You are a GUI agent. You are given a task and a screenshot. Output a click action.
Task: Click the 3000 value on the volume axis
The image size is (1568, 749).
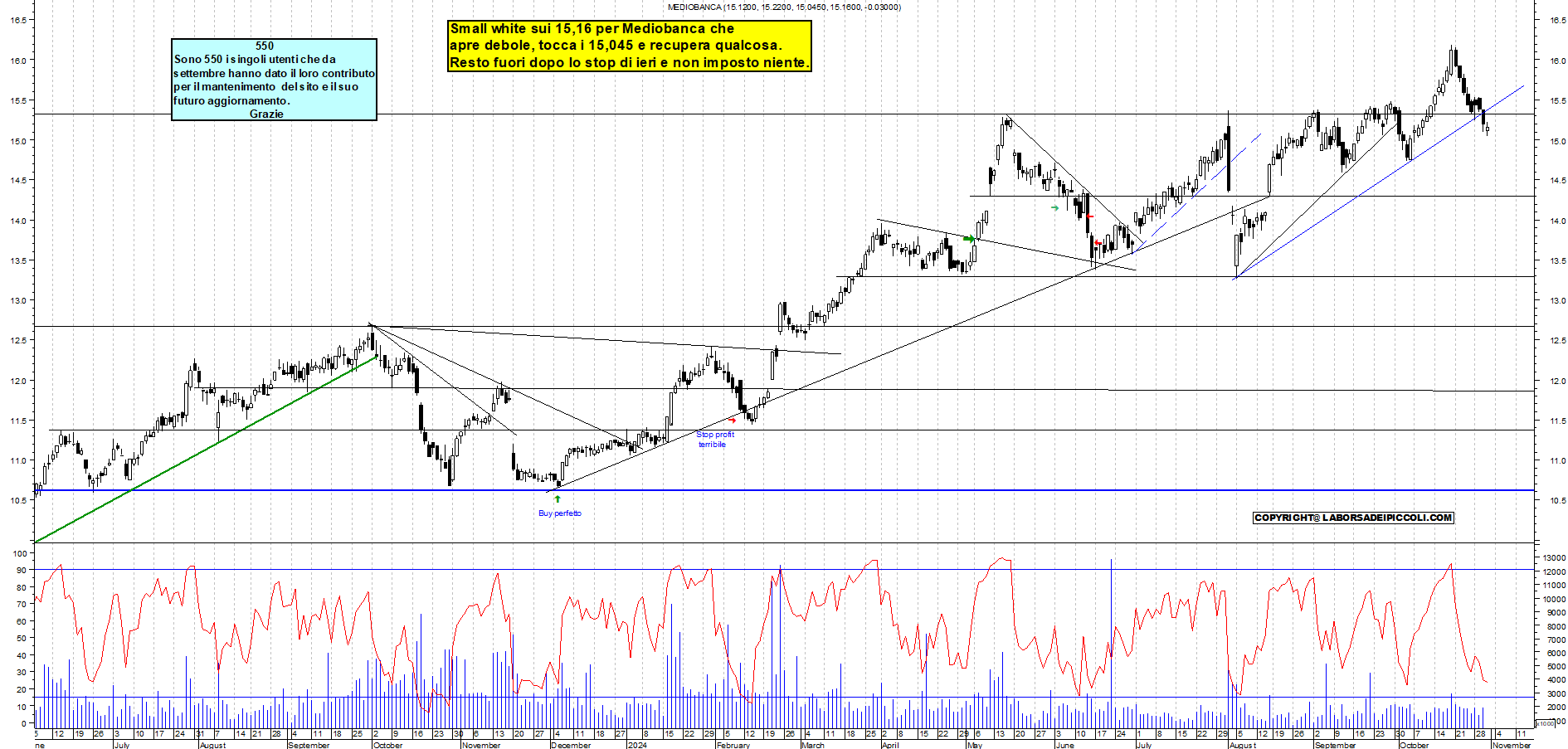pyautogui.click(x=1556, y=693)
